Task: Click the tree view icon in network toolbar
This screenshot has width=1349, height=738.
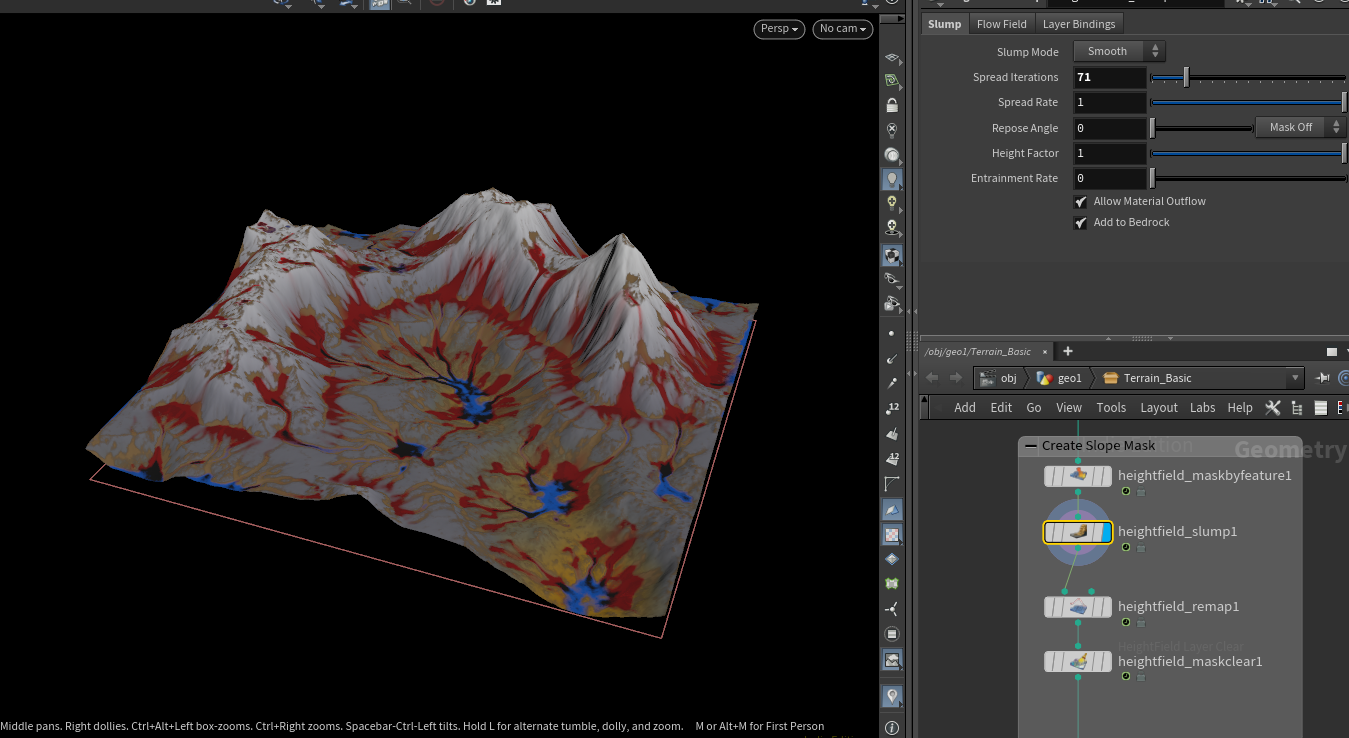Action: [x=1297, y=408]
